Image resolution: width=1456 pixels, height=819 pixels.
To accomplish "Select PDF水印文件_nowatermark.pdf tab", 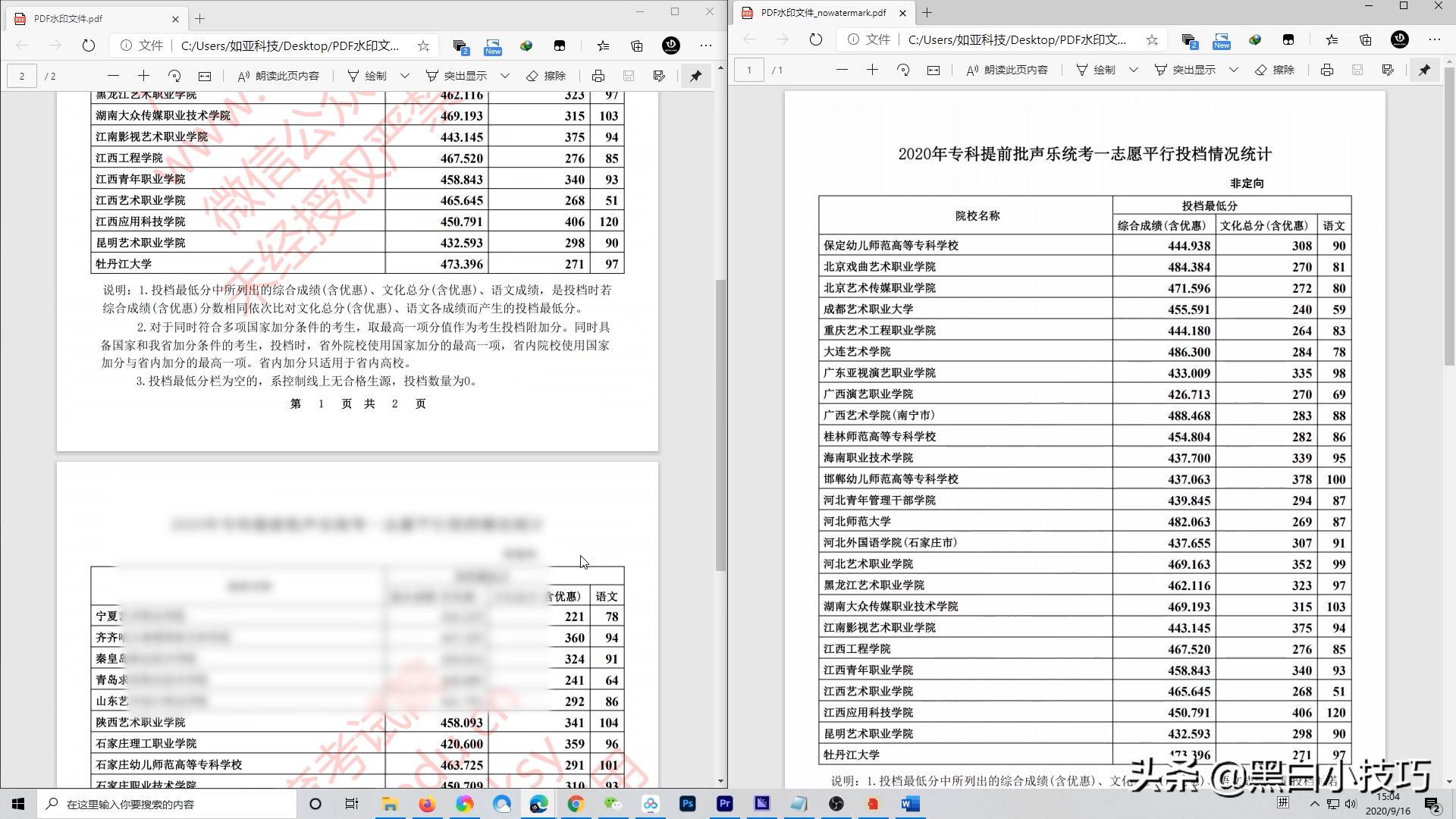I will point(823,12).
